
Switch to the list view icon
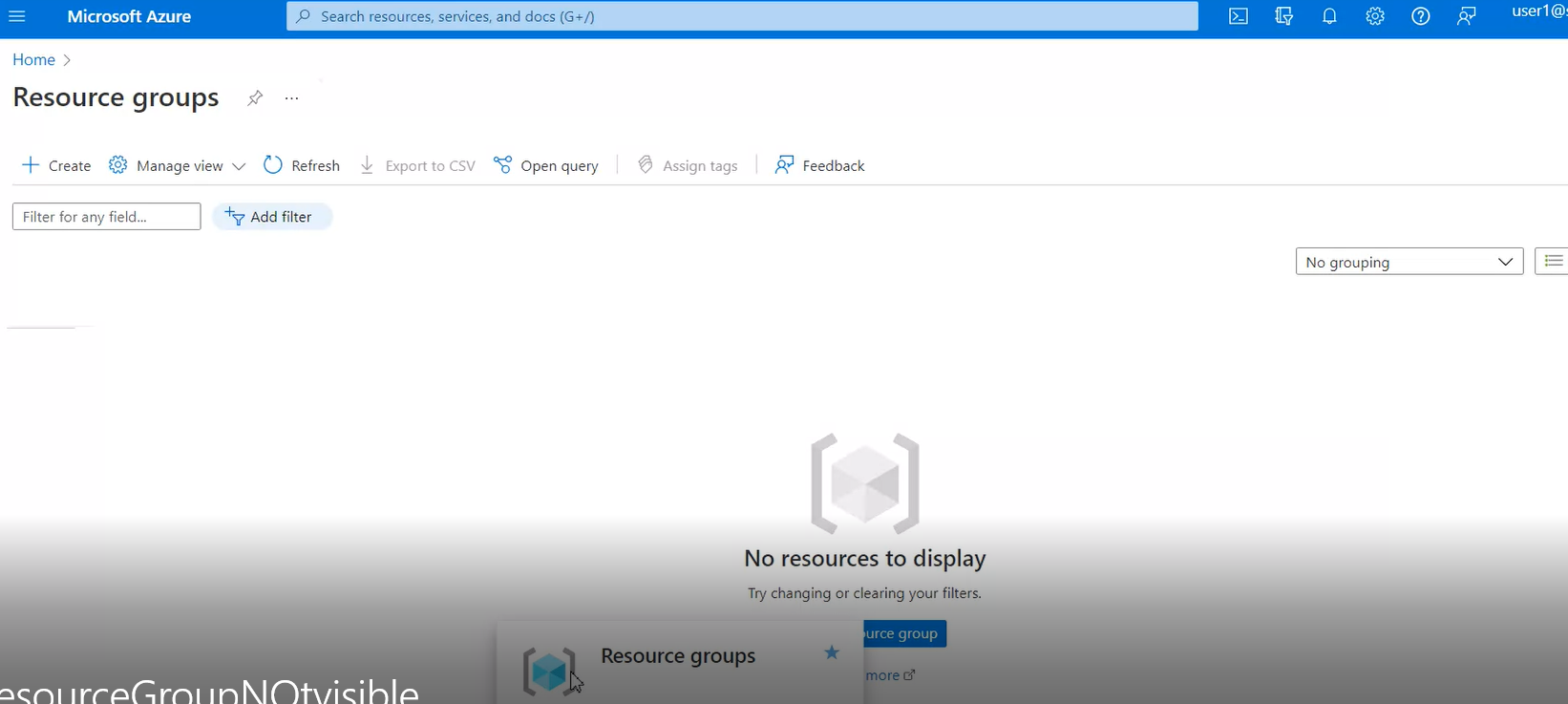pos(1553,261)
